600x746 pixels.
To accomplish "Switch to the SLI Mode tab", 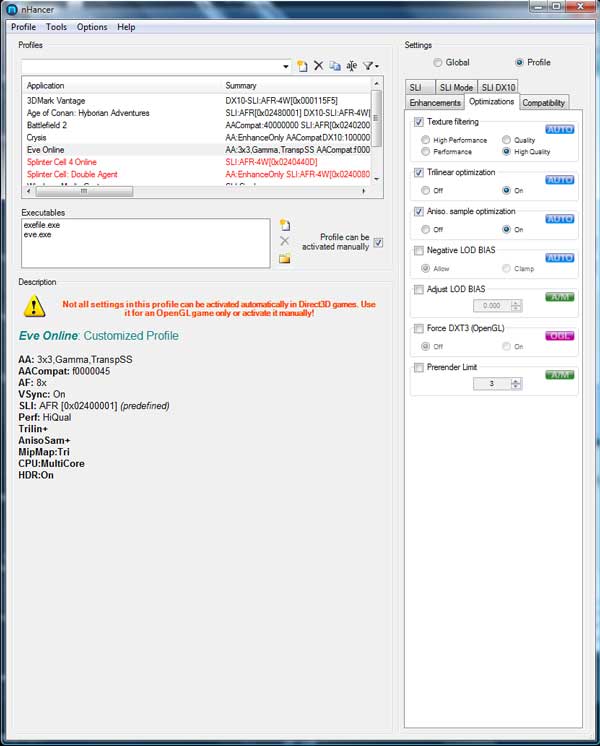I will pos(456,88).
